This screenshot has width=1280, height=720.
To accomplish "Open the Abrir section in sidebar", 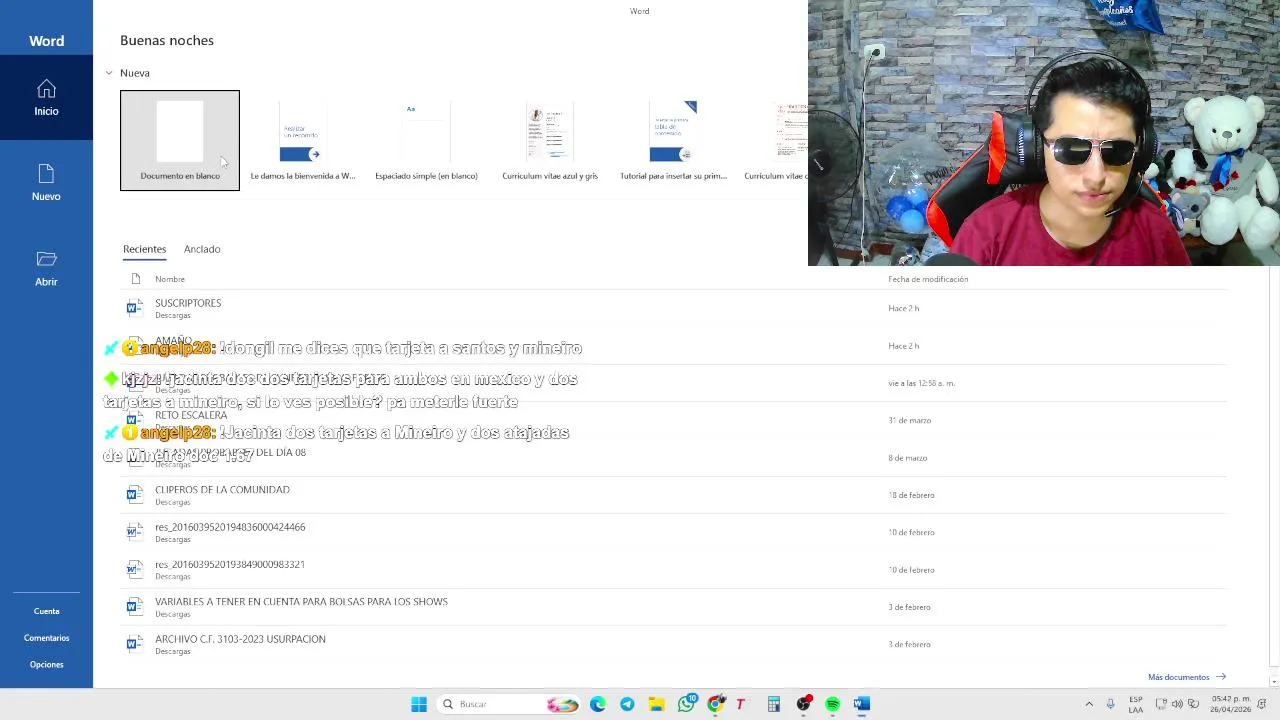I will click(x=46, y=269).
